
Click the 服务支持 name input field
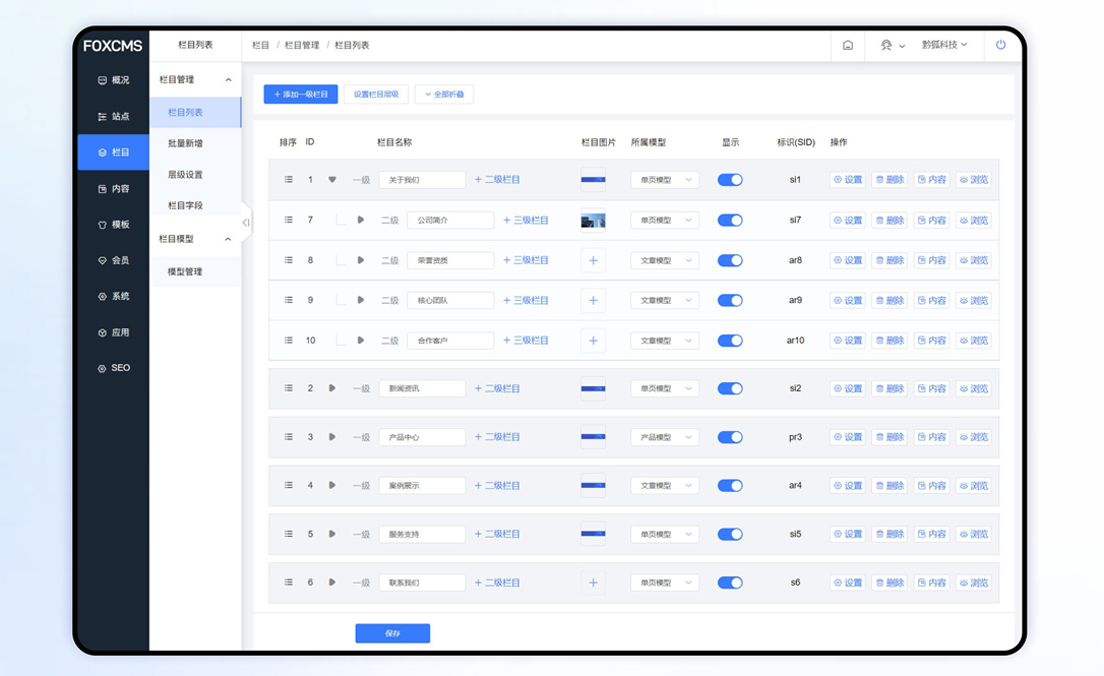[x=421, y=534]
